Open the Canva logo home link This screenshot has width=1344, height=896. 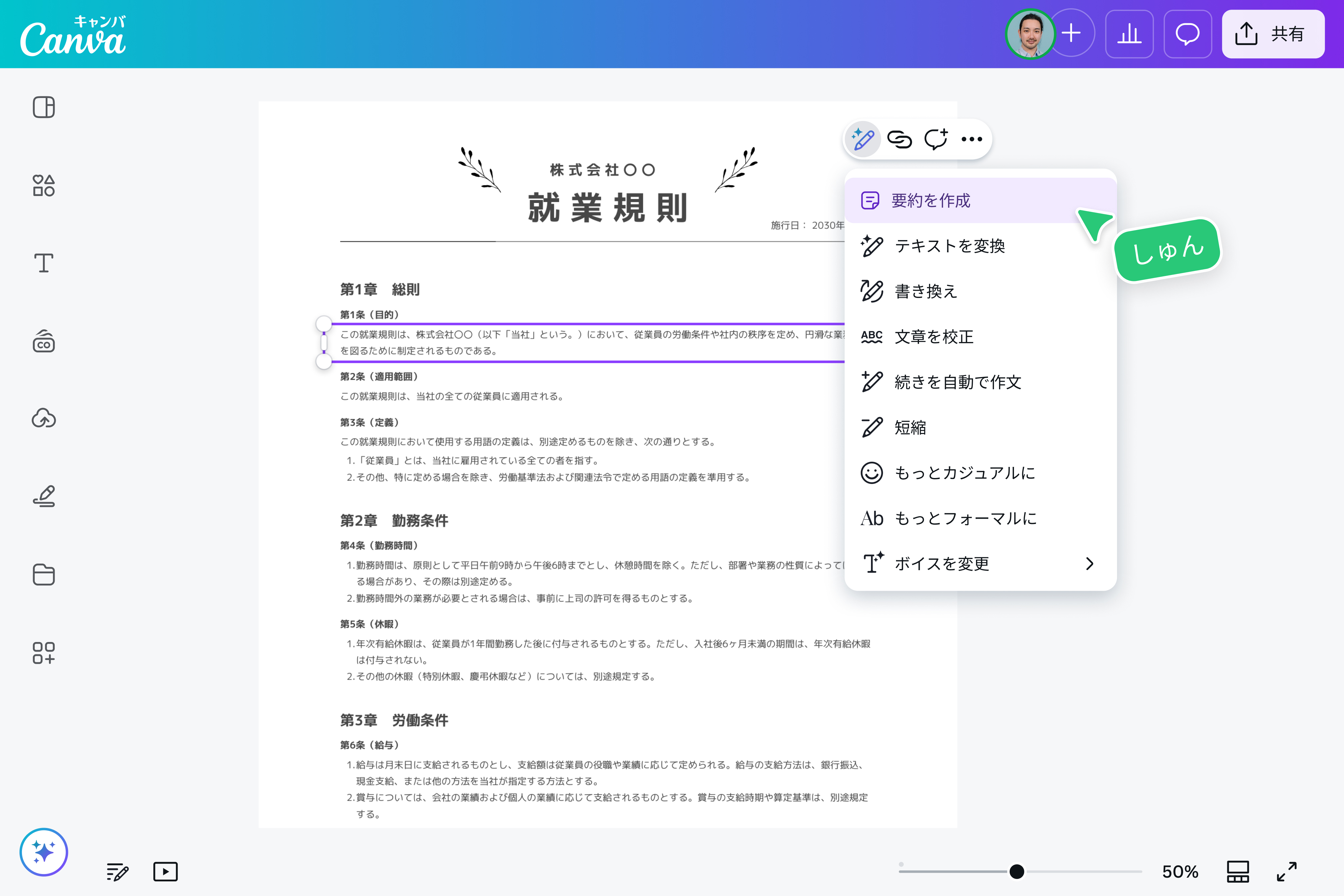click(x=73, y=35)
